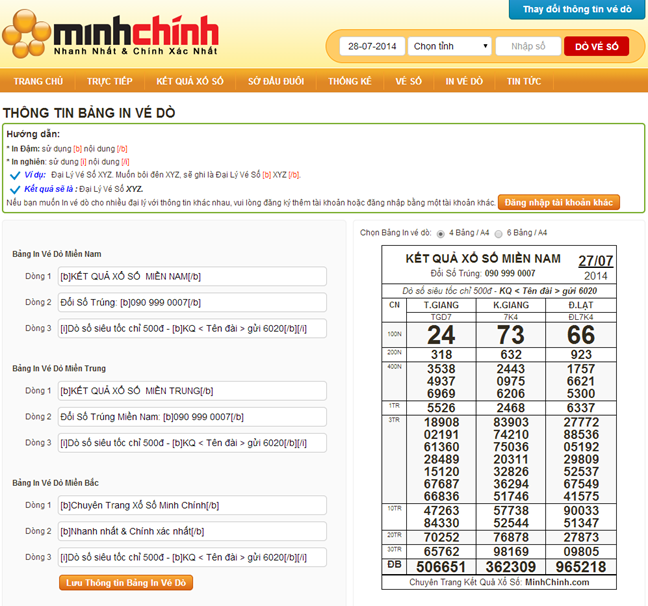The height and width of the screenshot is (606, 648).
Task: Edit Miền Trung Dòng 1 field
Action: tap(192, 391)
